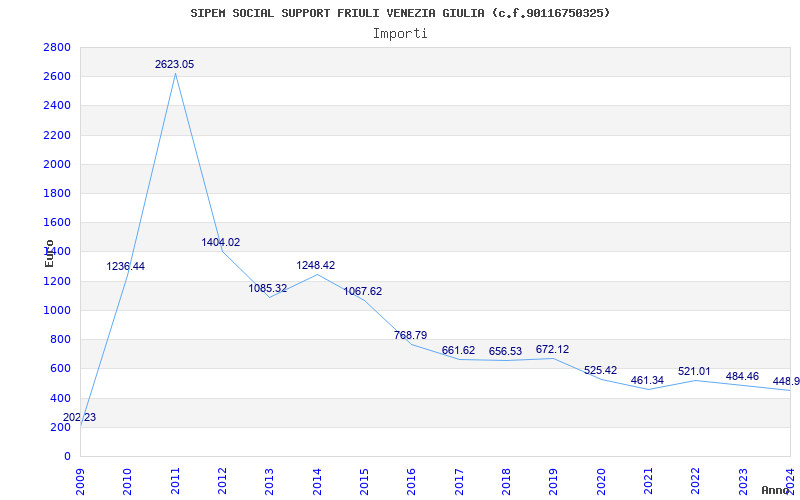Select the 2623.05 peak data label
The image size is (800, 500).
pyautogui.click(x=174, y=64)
